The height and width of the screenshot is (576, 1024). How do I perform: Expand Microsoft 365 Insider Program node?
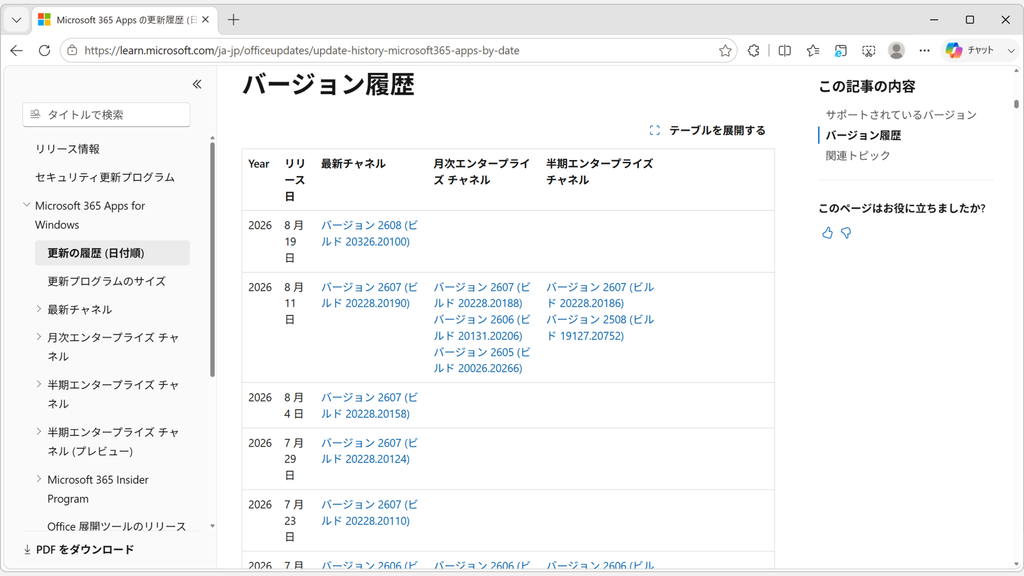pyautogui.click(x=39, y=479)
